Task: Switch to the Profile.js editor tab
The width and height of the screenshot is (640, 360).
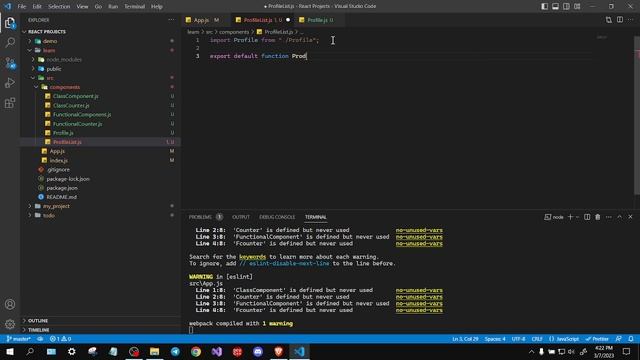Action: [320, 20]
